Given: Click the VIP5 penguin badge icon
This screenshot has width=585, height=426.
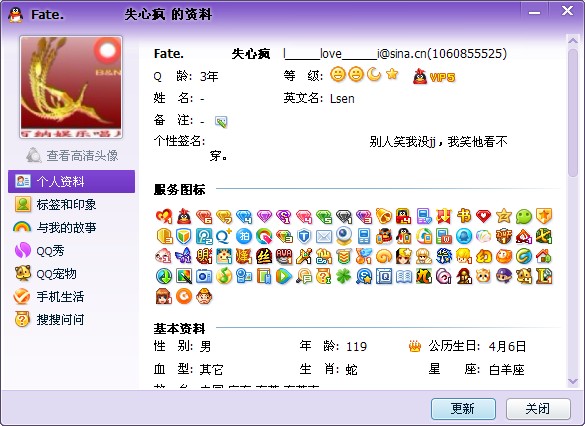Looking at the screenshot, I should (420, 76).
